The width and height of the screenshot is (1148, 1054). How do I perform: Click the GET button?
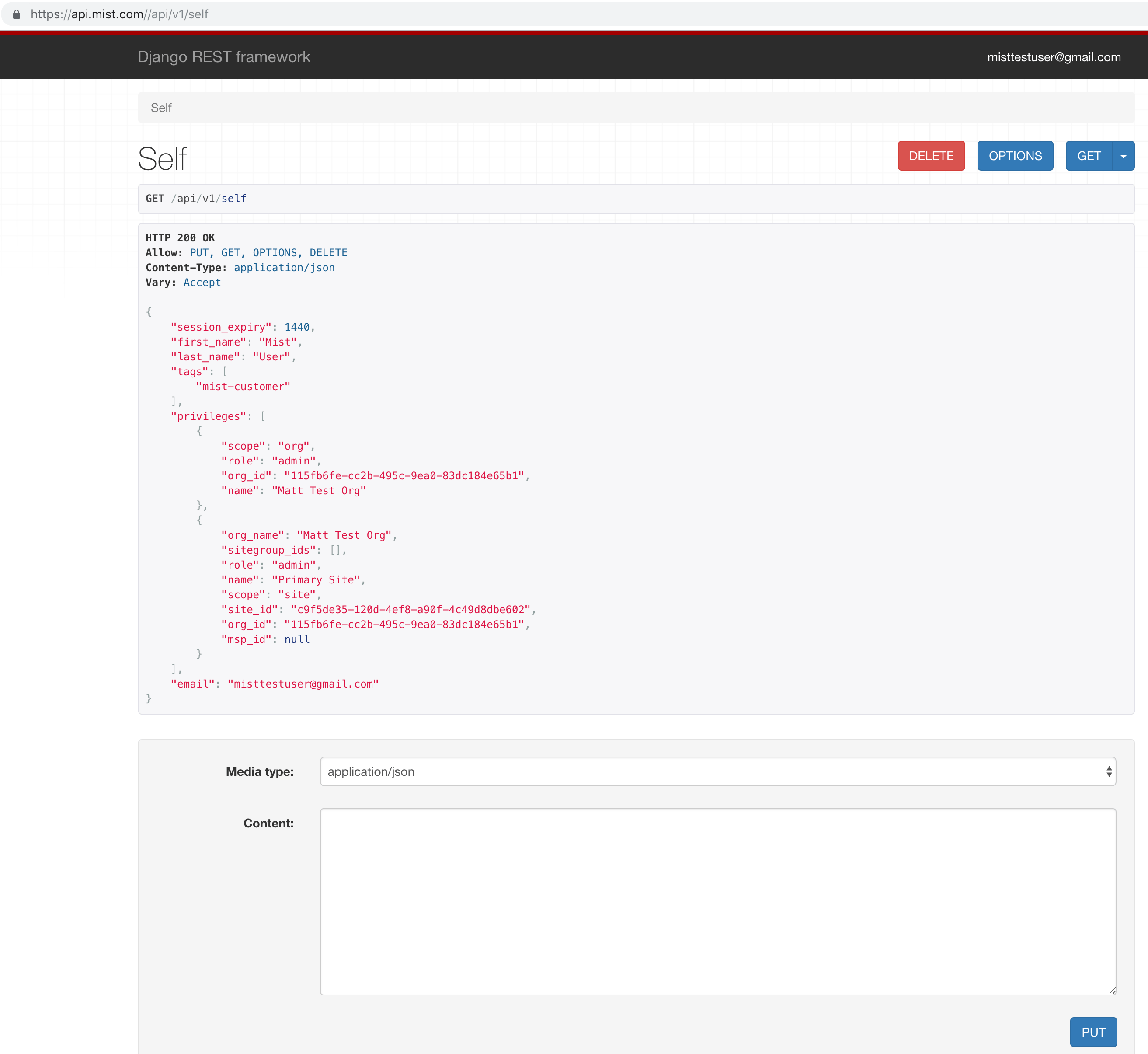1088,156
